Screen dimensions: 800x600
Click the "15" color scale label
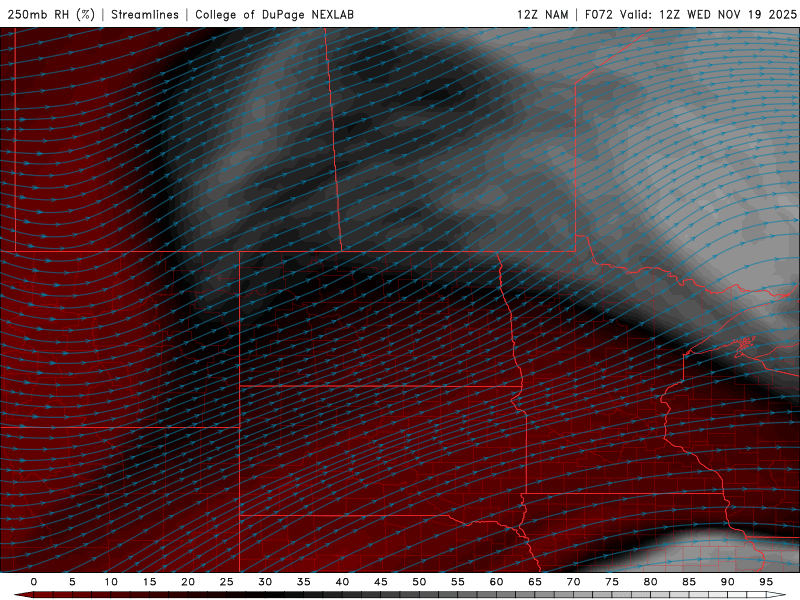coord(149,582)
